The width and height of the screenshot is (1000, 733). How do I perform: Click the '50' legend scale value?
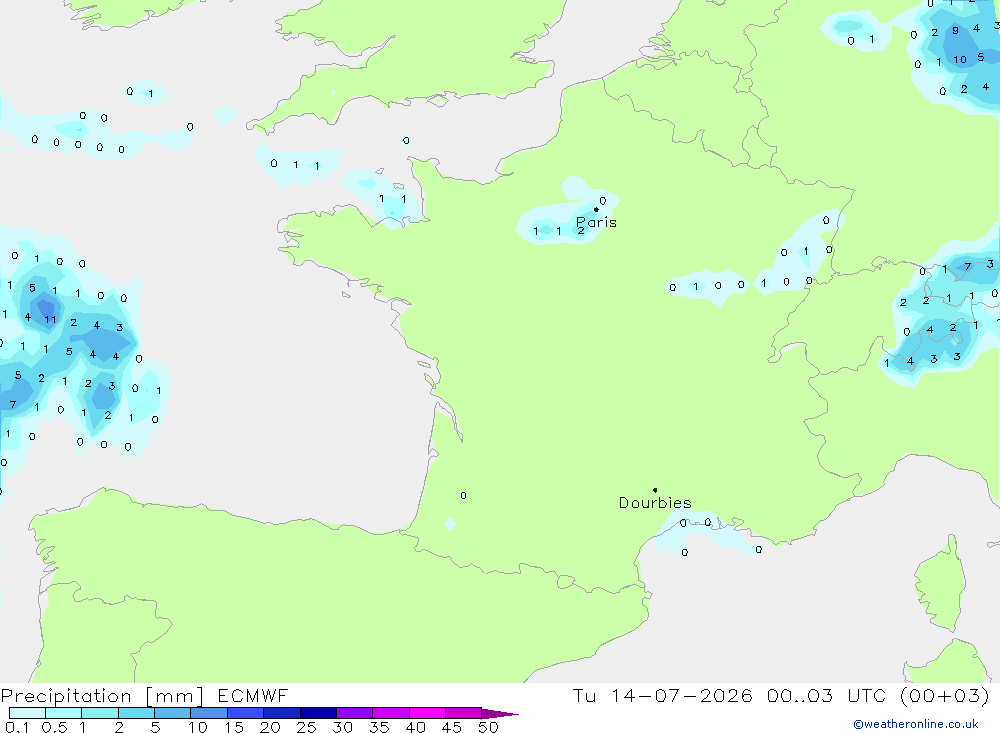[488, 727]
